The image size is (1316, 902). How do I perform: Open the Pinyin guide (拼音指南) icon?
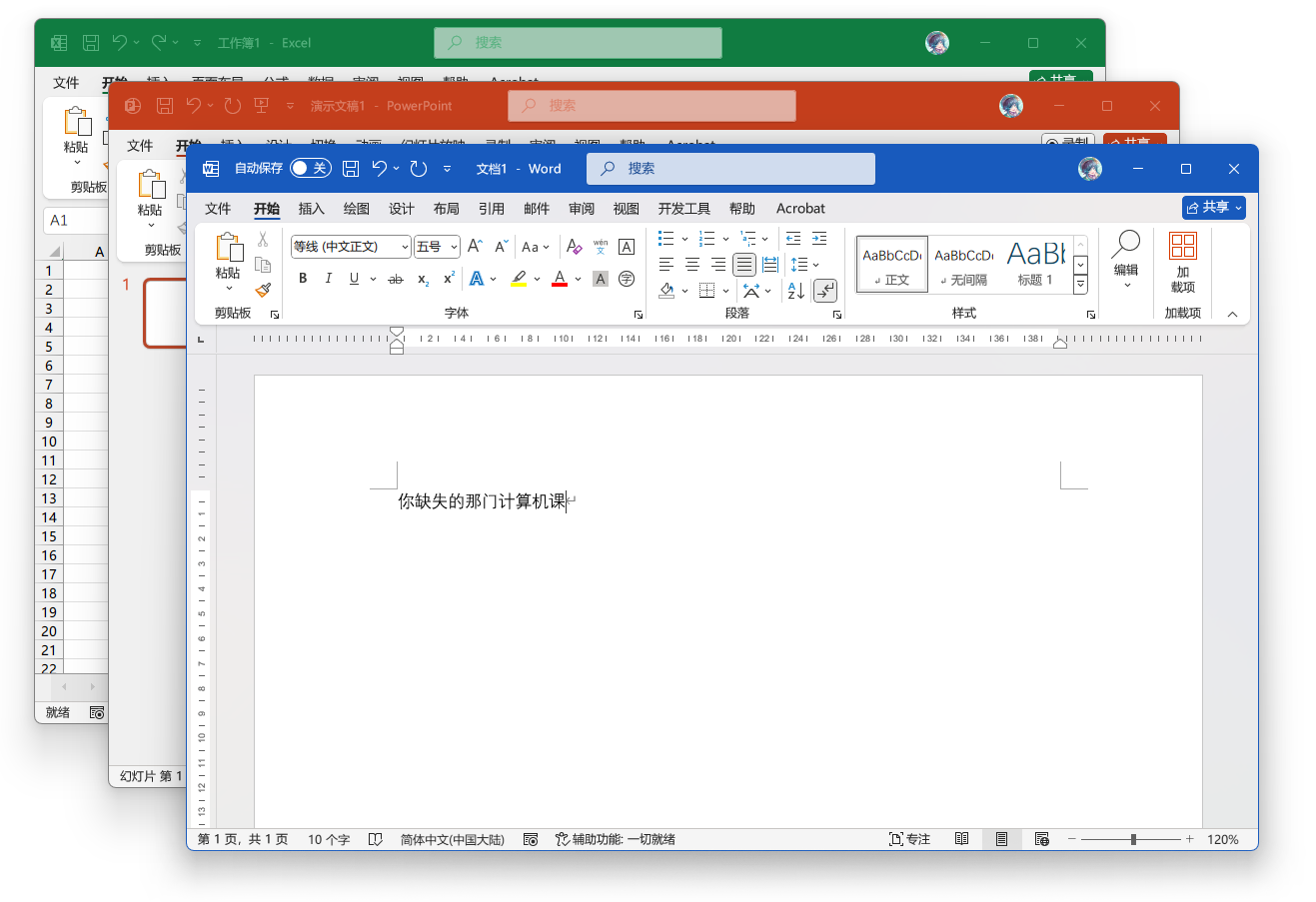tap(599, 247)
